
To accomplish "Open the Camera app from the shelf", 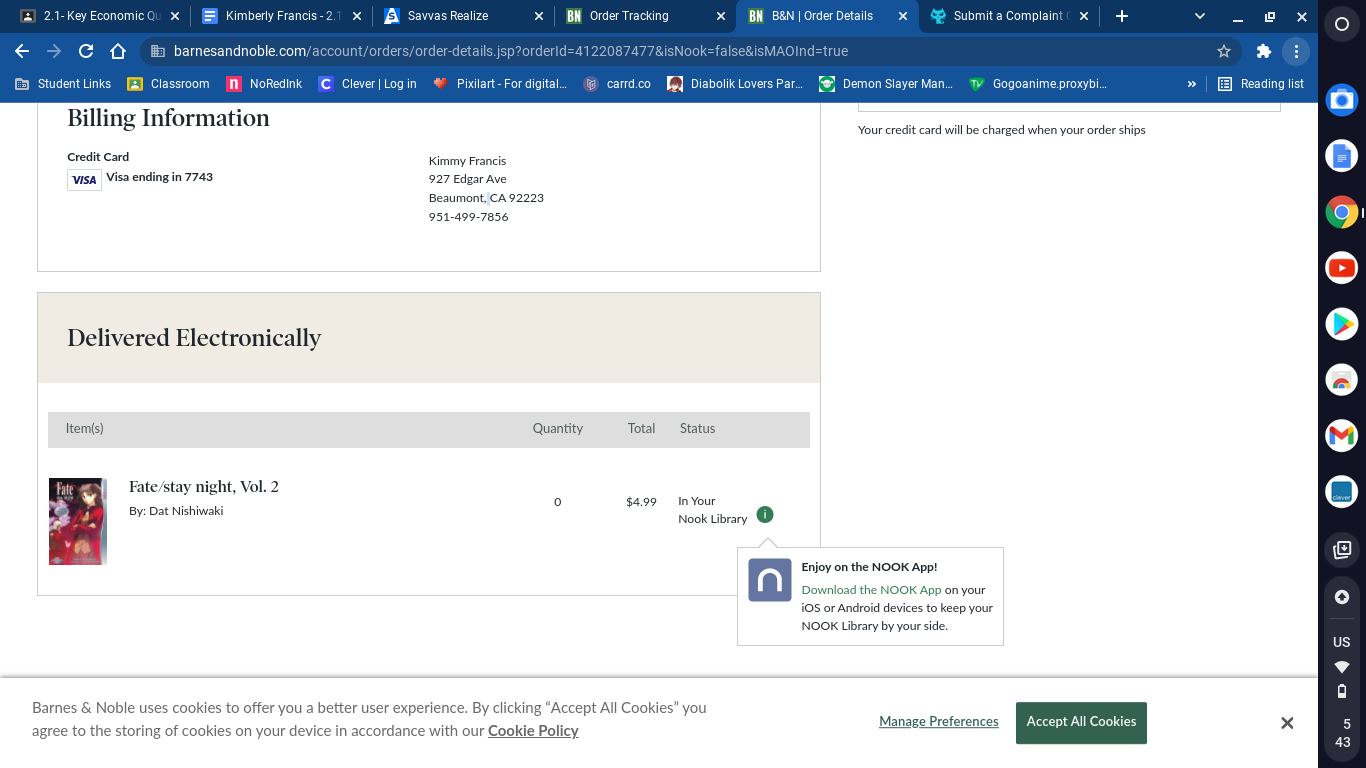I will [x=1341, y=99].
